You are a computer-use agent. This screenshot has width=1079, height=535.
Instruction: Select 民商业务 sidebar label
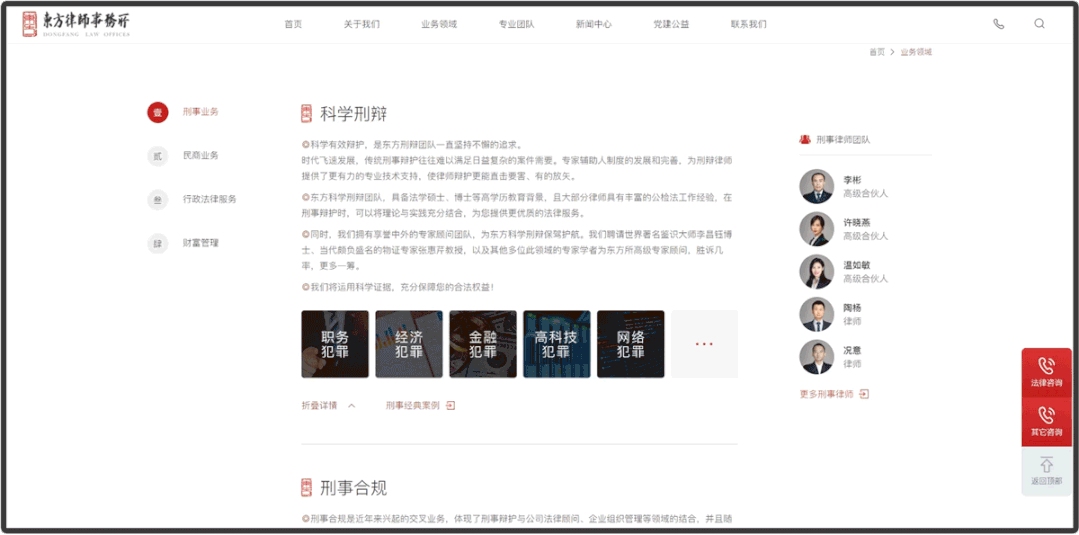coord(201,156)
